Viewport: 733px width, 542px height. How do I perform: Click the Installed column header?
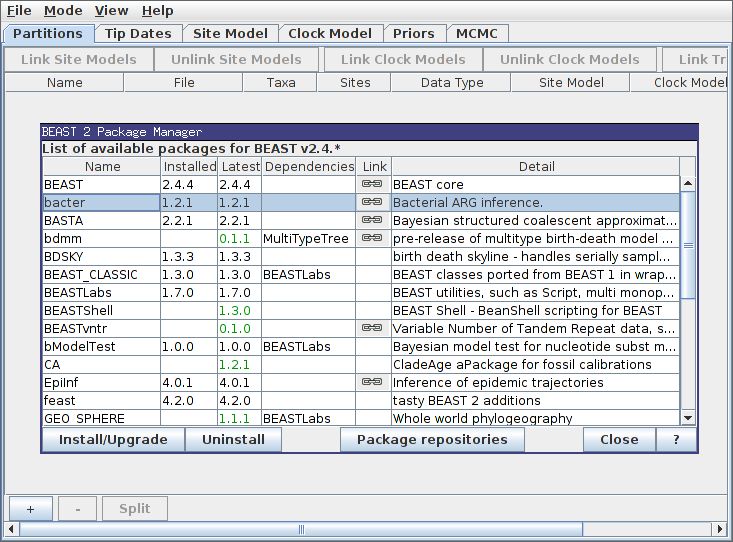[189, 166]
